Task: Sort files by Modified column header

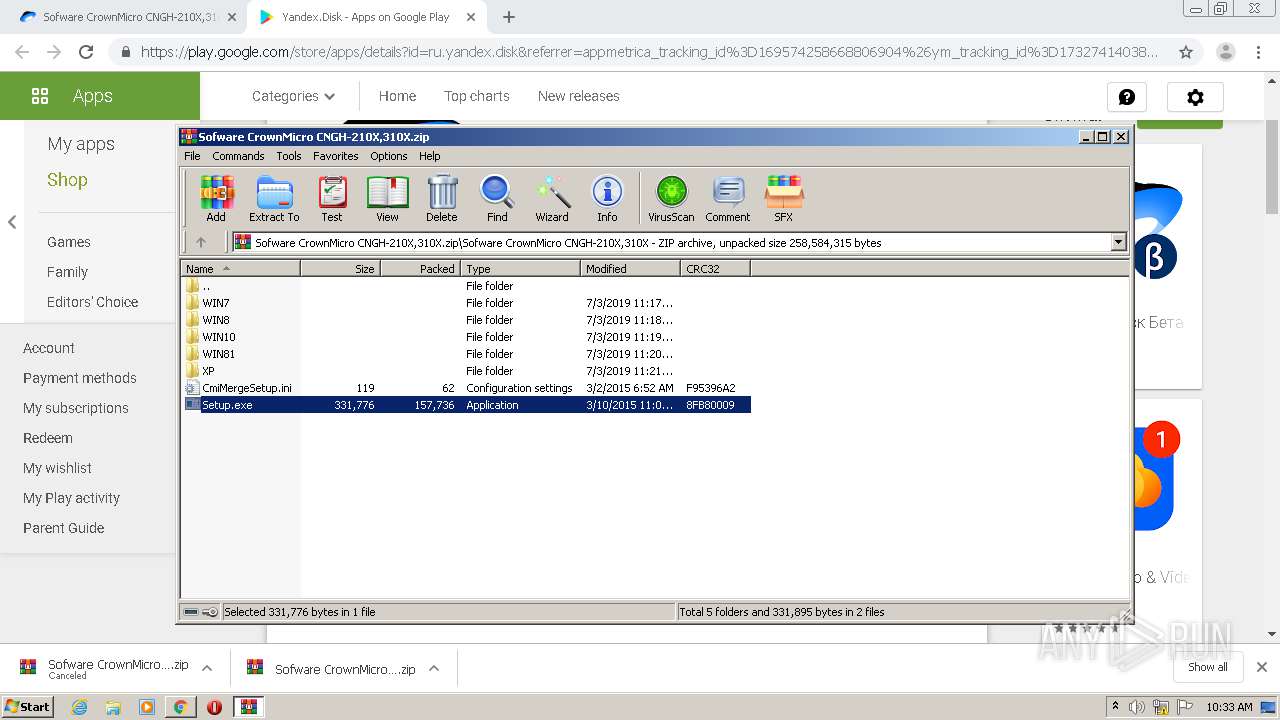Action: (x=630, y=268)
